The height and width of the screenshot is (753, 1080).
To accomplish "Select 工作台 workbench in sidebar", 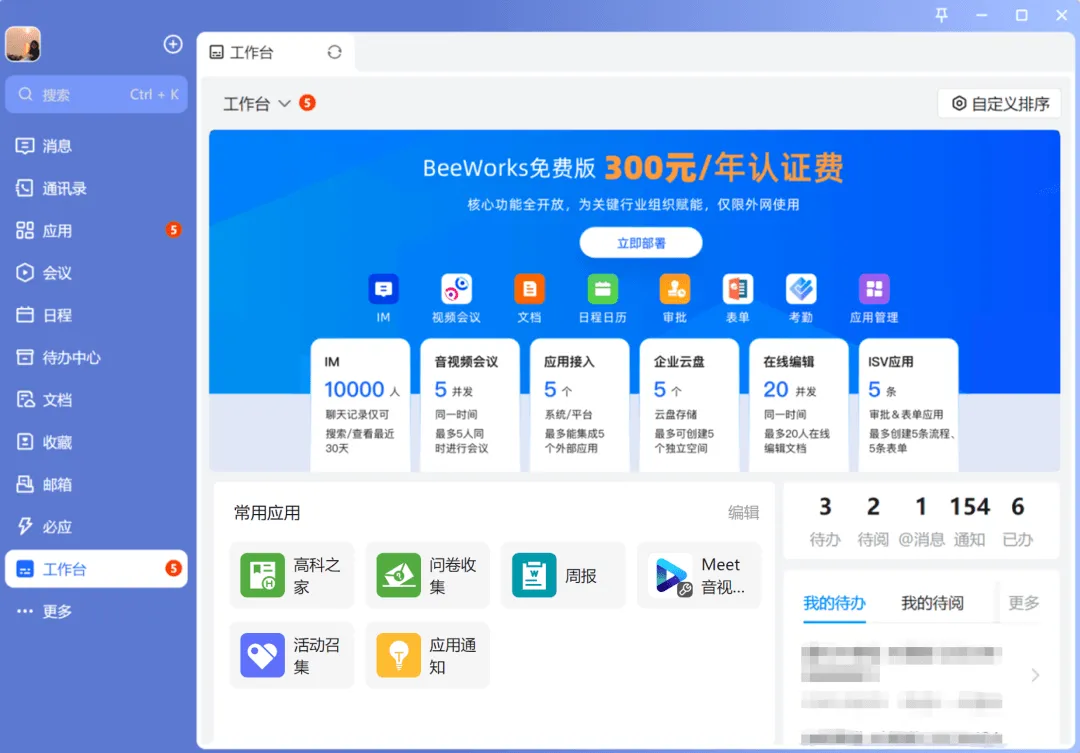I will pyautogui.click(x=96, y=569).
